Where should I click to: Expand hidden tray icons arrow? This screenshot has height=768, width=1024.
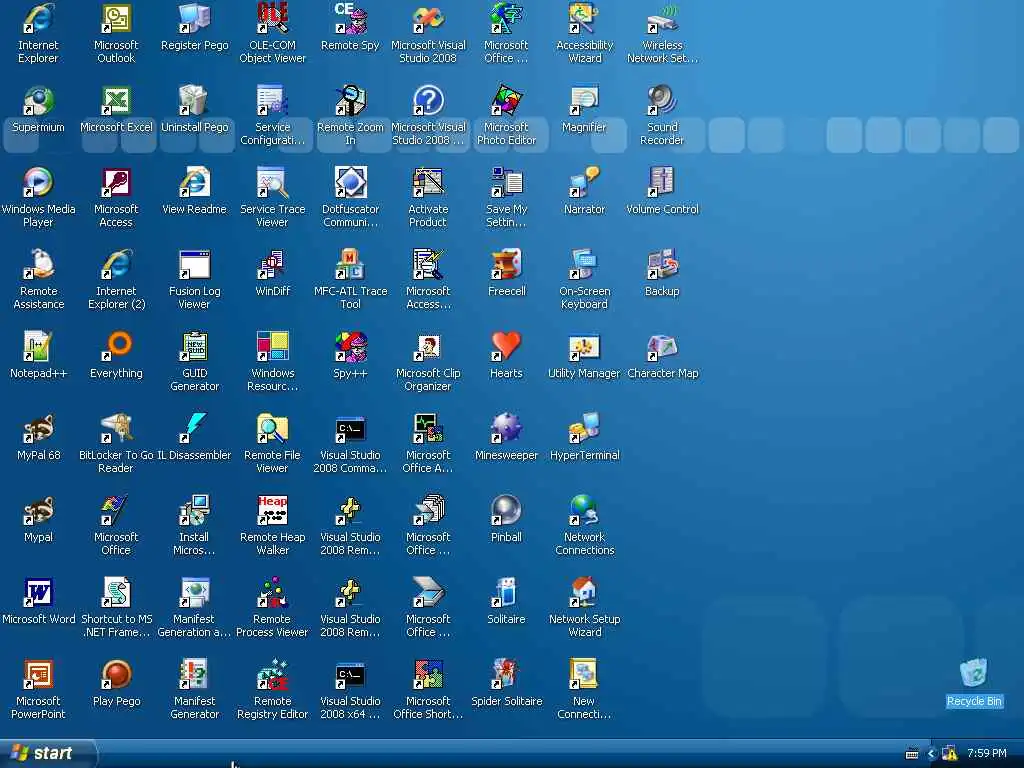931,754
